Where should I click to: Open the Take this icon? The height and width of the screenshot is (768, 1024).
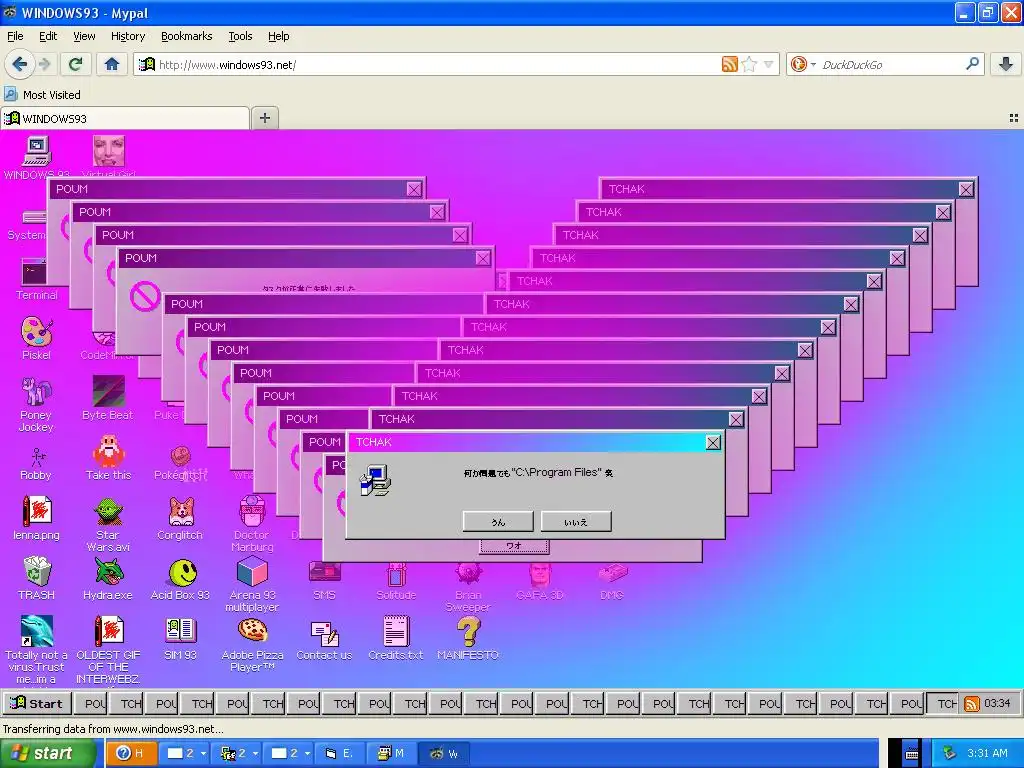pyautogui.click(x=108, y=451)
